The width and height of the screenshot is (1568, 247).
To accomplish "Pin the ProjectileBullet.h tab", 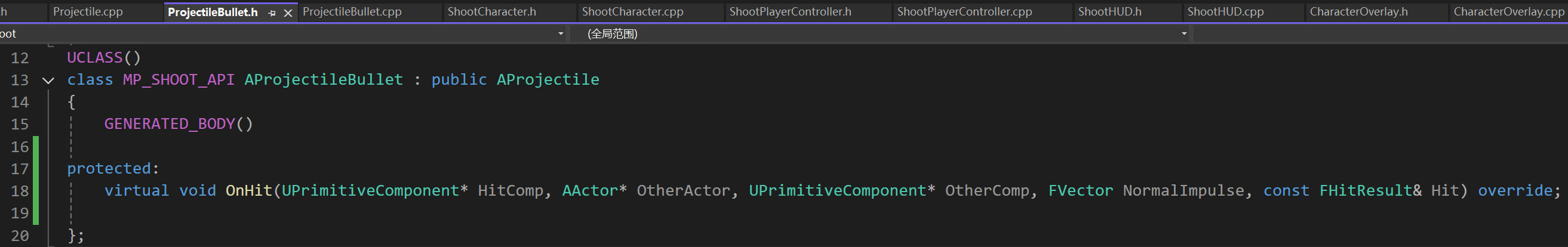I will point(272,12).
